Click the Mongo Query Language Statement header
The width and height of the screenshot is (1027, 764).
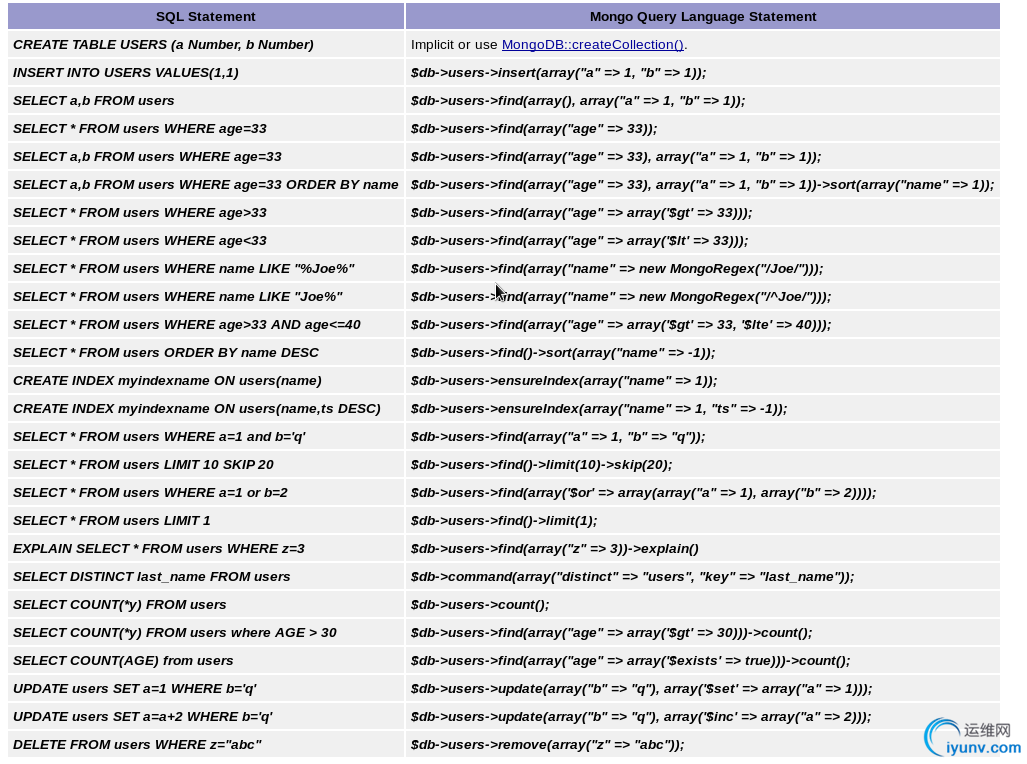coord(703,16)
